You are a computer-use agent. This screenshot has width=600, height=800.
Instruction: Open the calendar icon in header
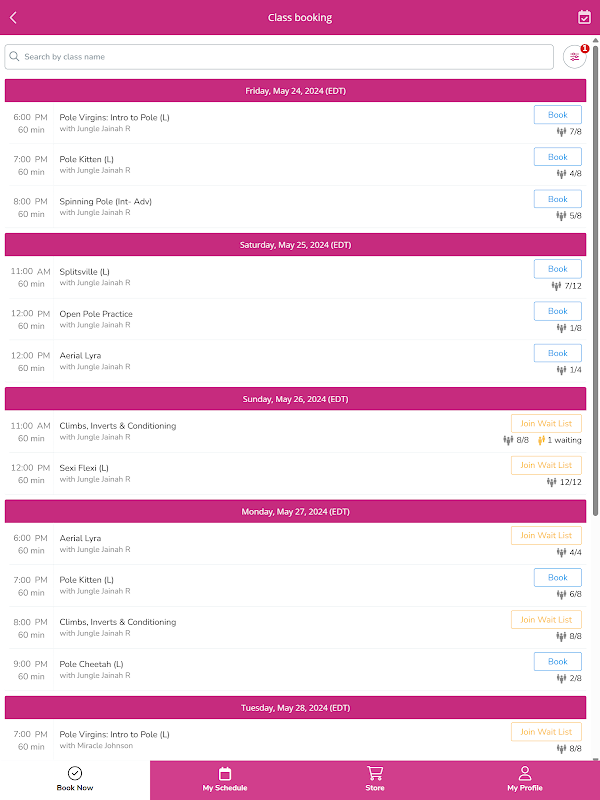585,17
